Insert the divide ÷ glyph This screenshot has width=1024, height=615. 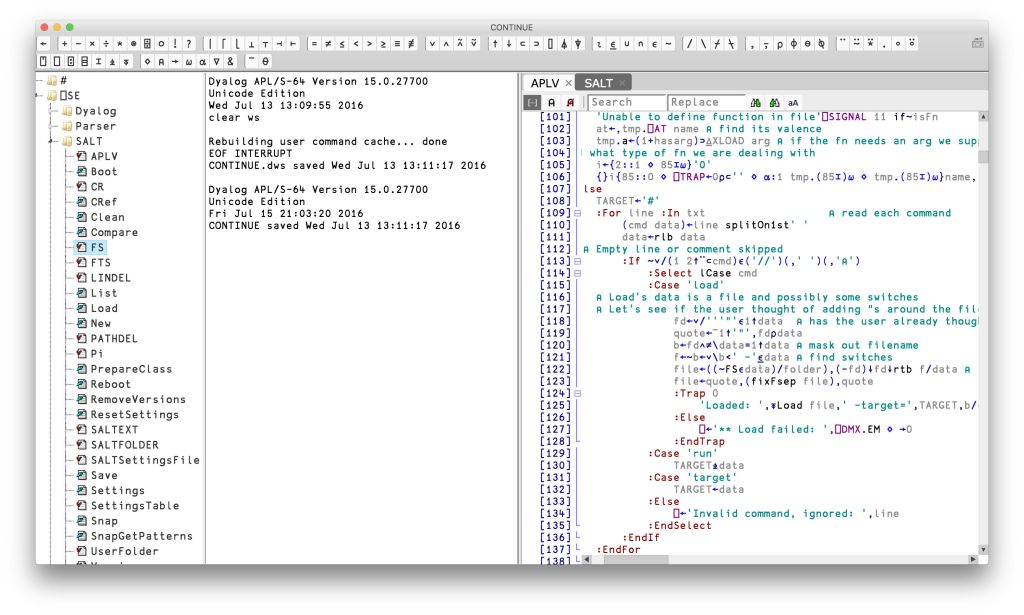tap(106, 44)
